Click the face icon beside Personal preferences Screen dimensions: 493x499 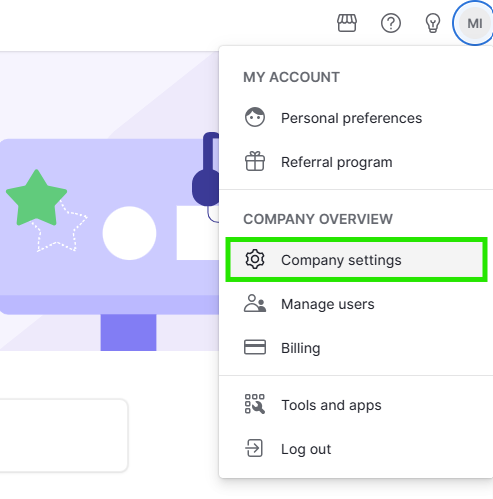(x=255, y=117)
